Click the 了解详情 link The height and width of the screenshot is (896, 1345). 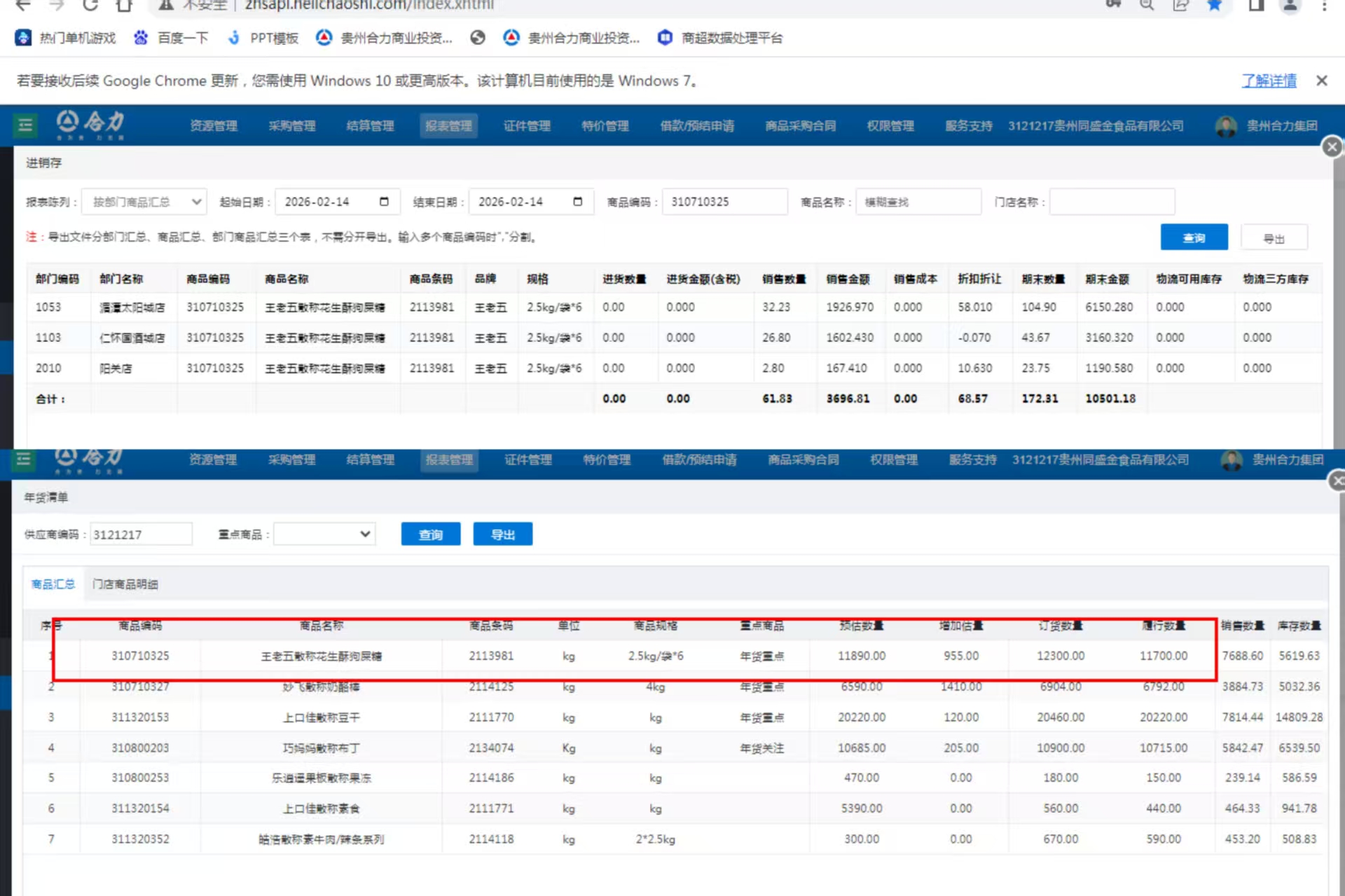pyautogui.click(x=1269, y=81)
